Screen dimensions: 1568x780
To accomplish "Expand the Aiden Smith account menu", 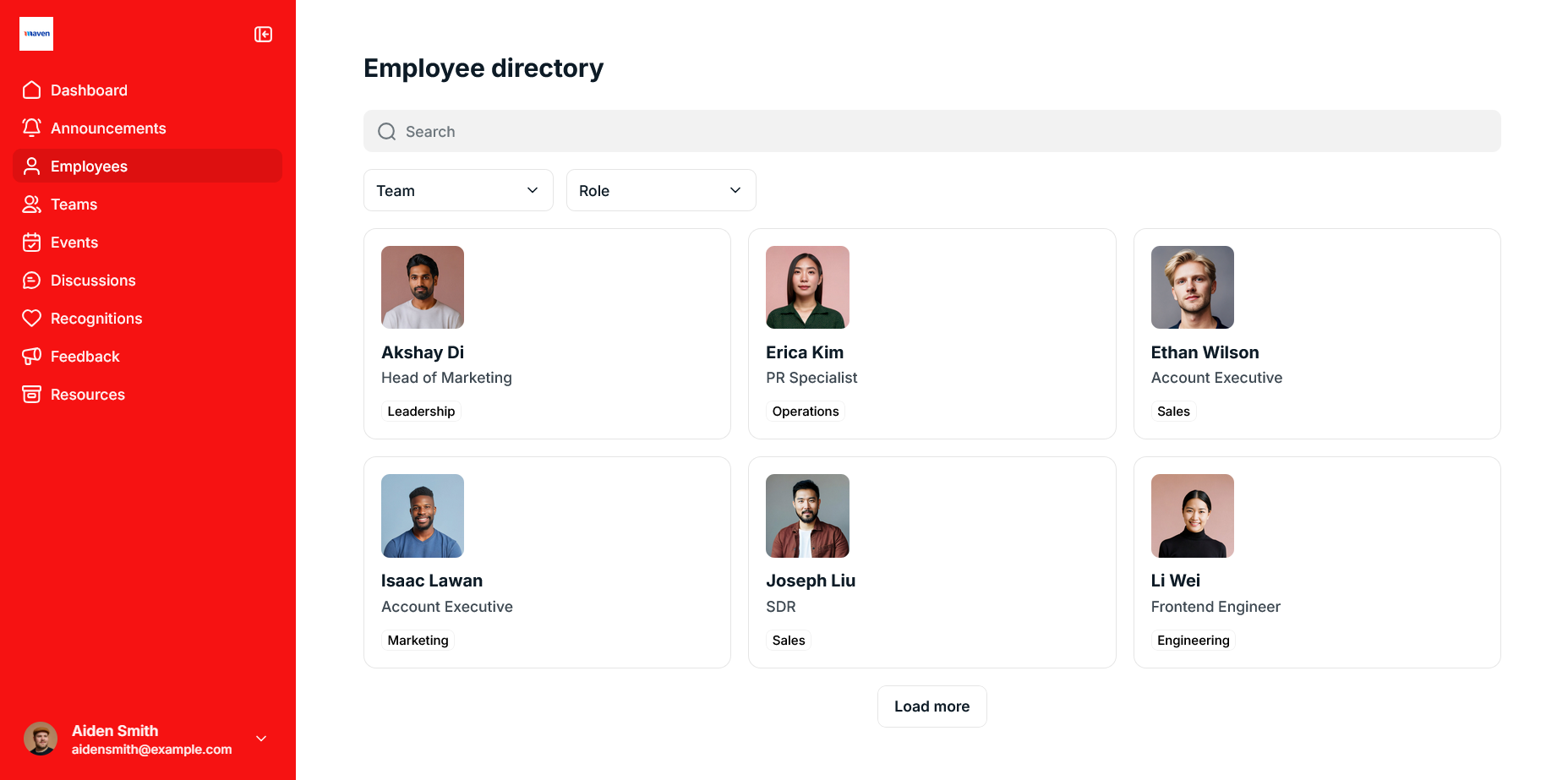I will (x=261, y=739).
